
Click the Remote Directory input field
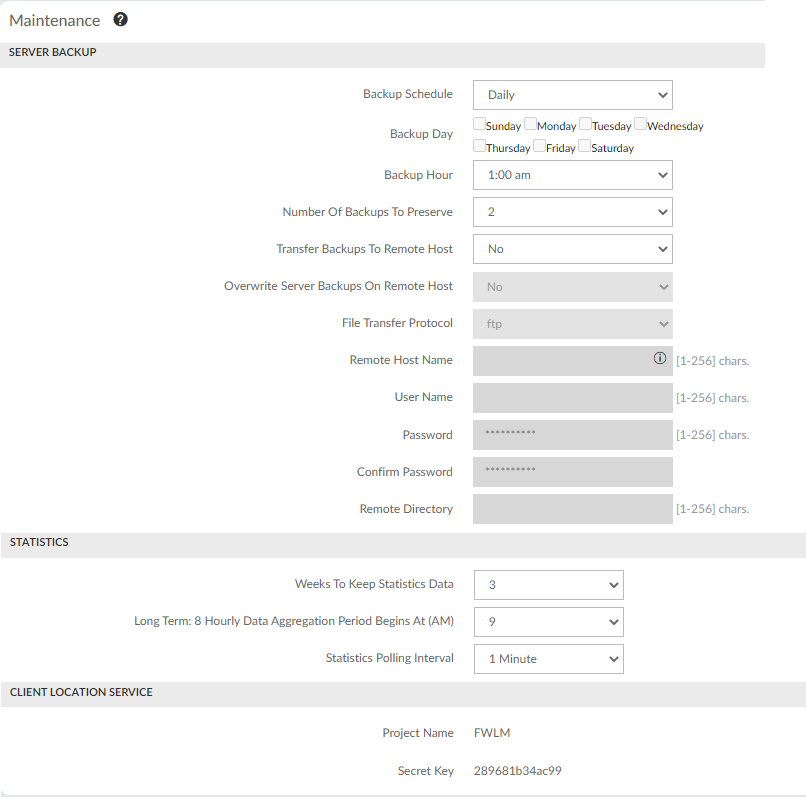click(x=572, y=509)
